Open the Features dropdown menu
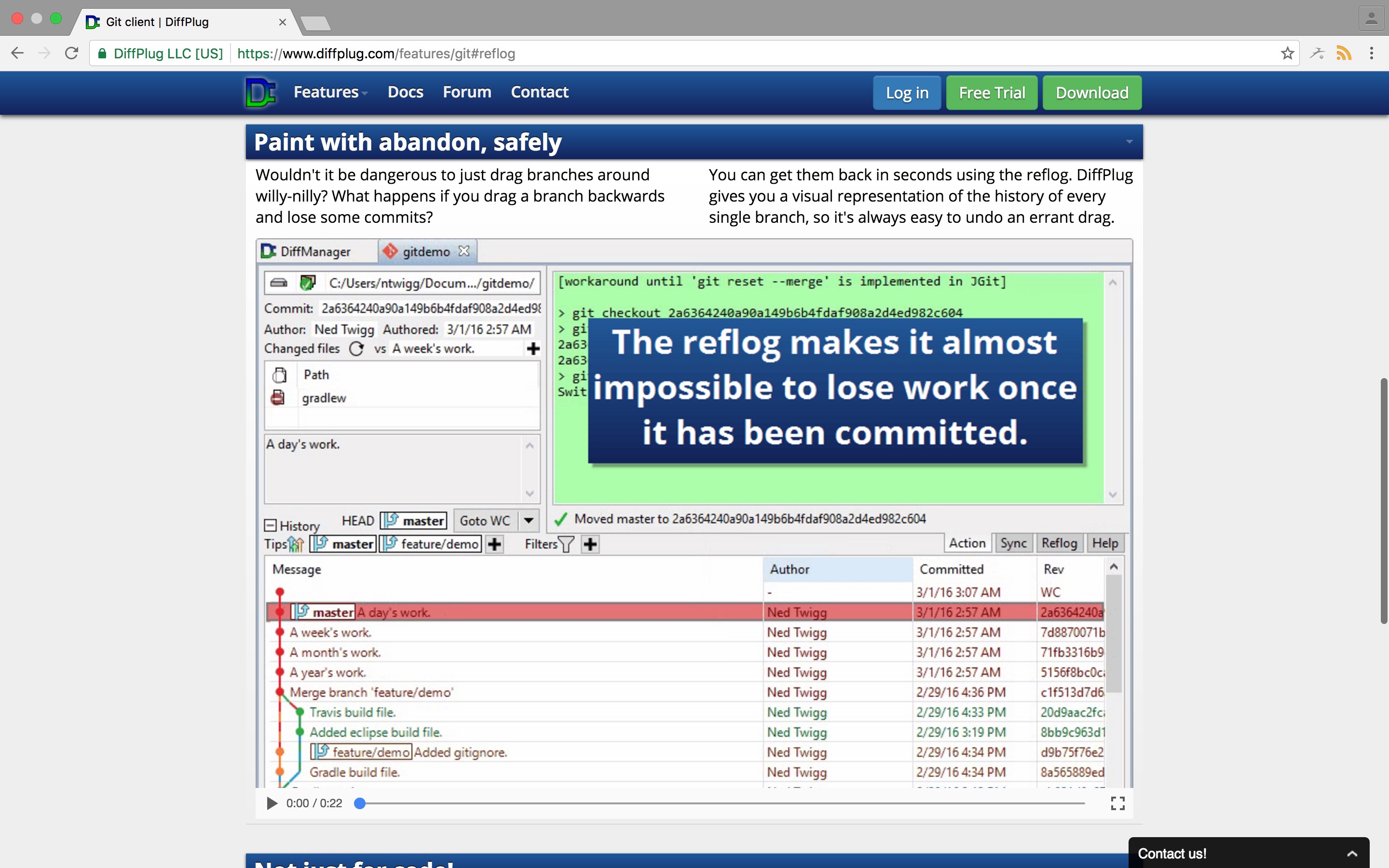 [x=330, y=92]
